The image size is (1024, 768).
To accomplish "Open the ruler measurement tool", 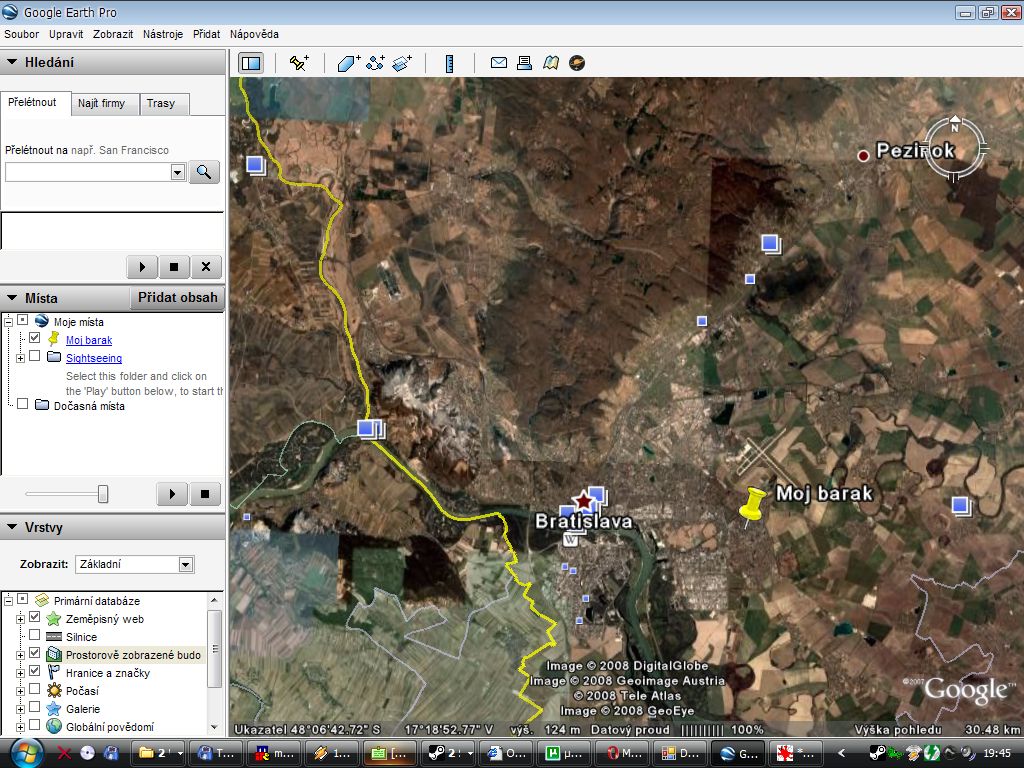I will (x=449, y=63).
